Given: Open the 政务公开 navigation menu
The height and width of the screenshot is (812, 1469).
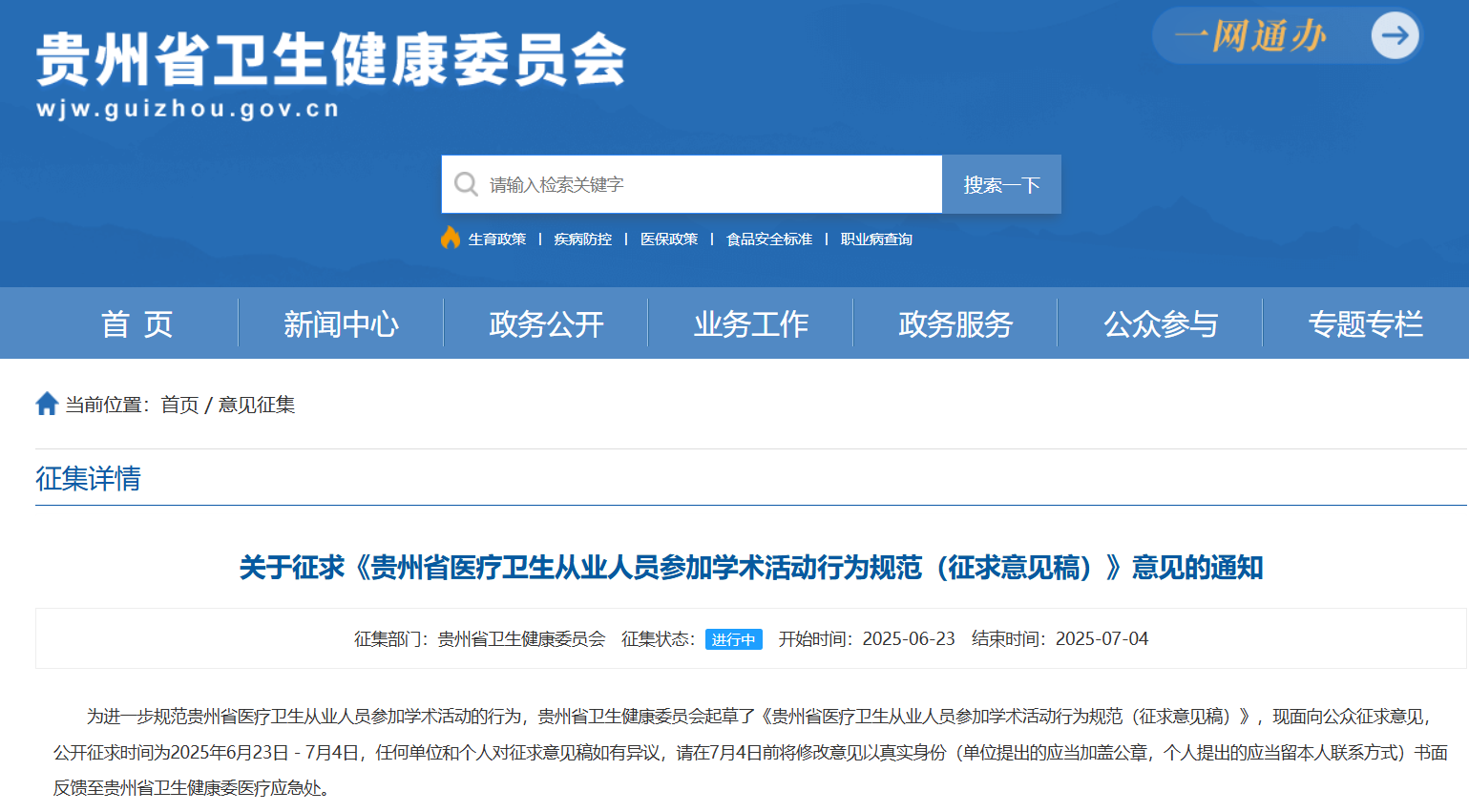Looking at the screenshot, I should point(546,323).
